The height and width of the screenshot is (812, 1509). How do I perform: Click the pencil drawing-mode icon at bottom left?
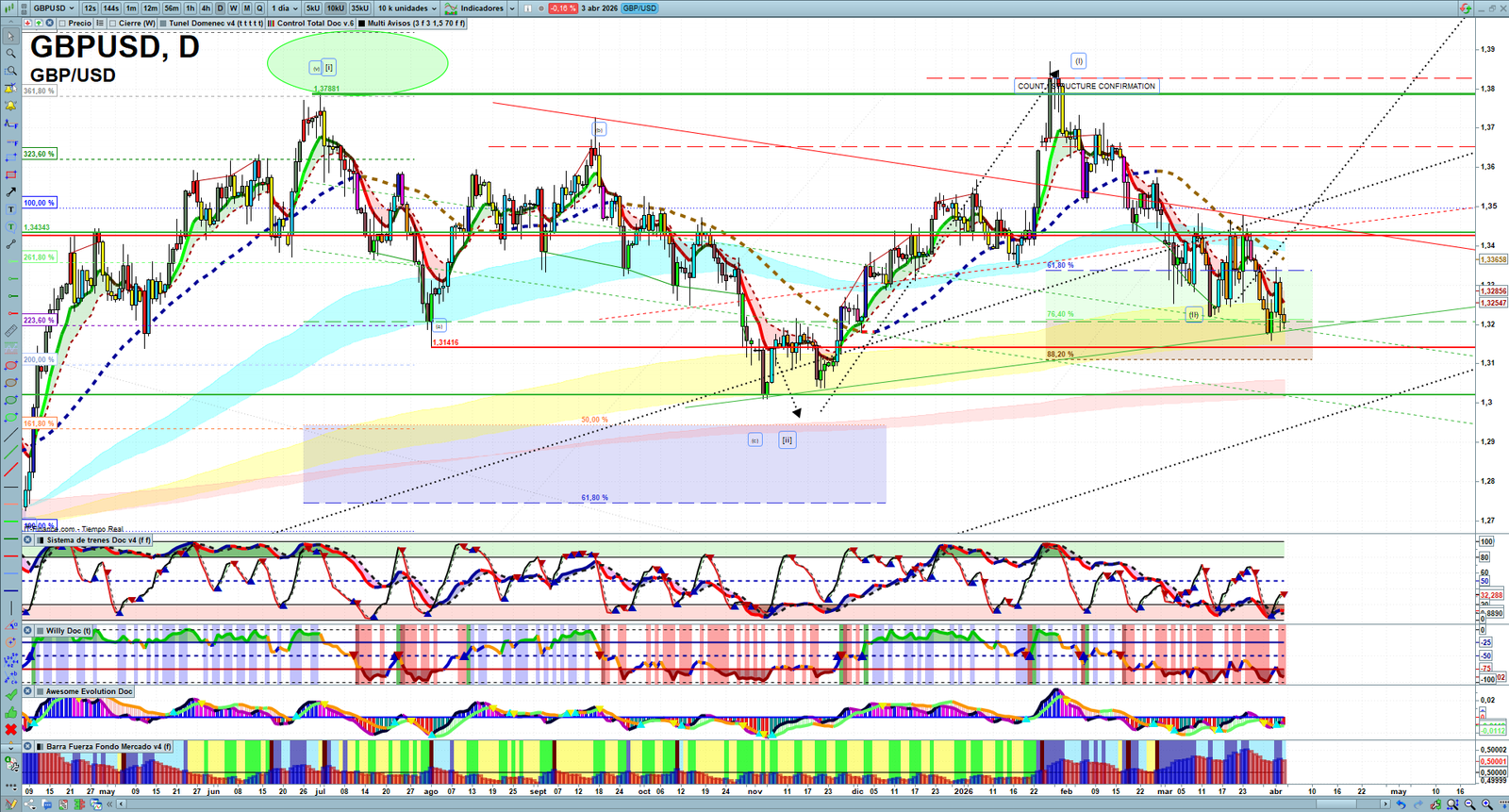10,804
